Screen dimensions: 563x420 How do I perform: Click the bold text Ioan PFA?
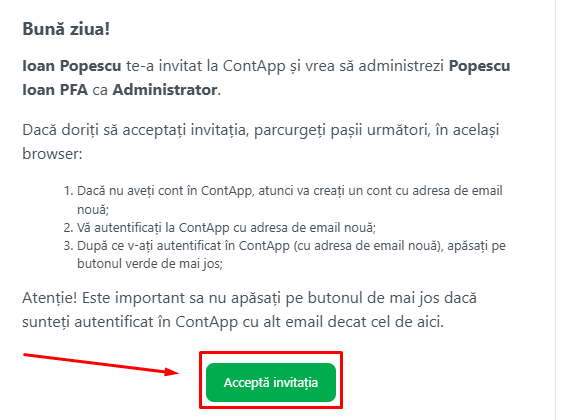point(55,90)
